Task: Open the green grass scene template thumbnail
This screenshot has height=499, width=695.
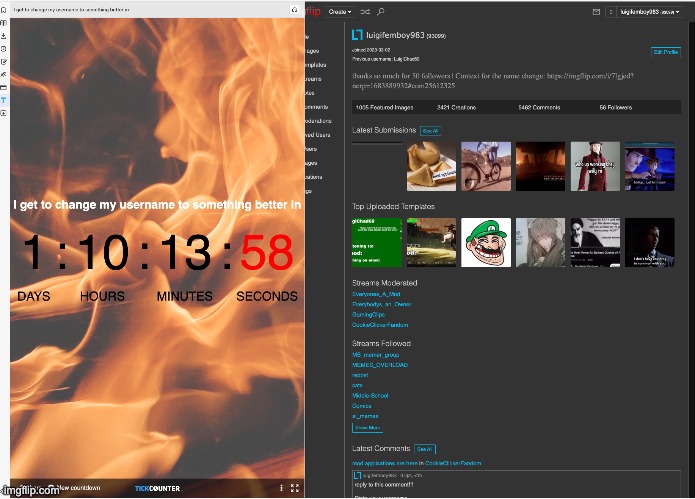Action: tap(431, 242)
